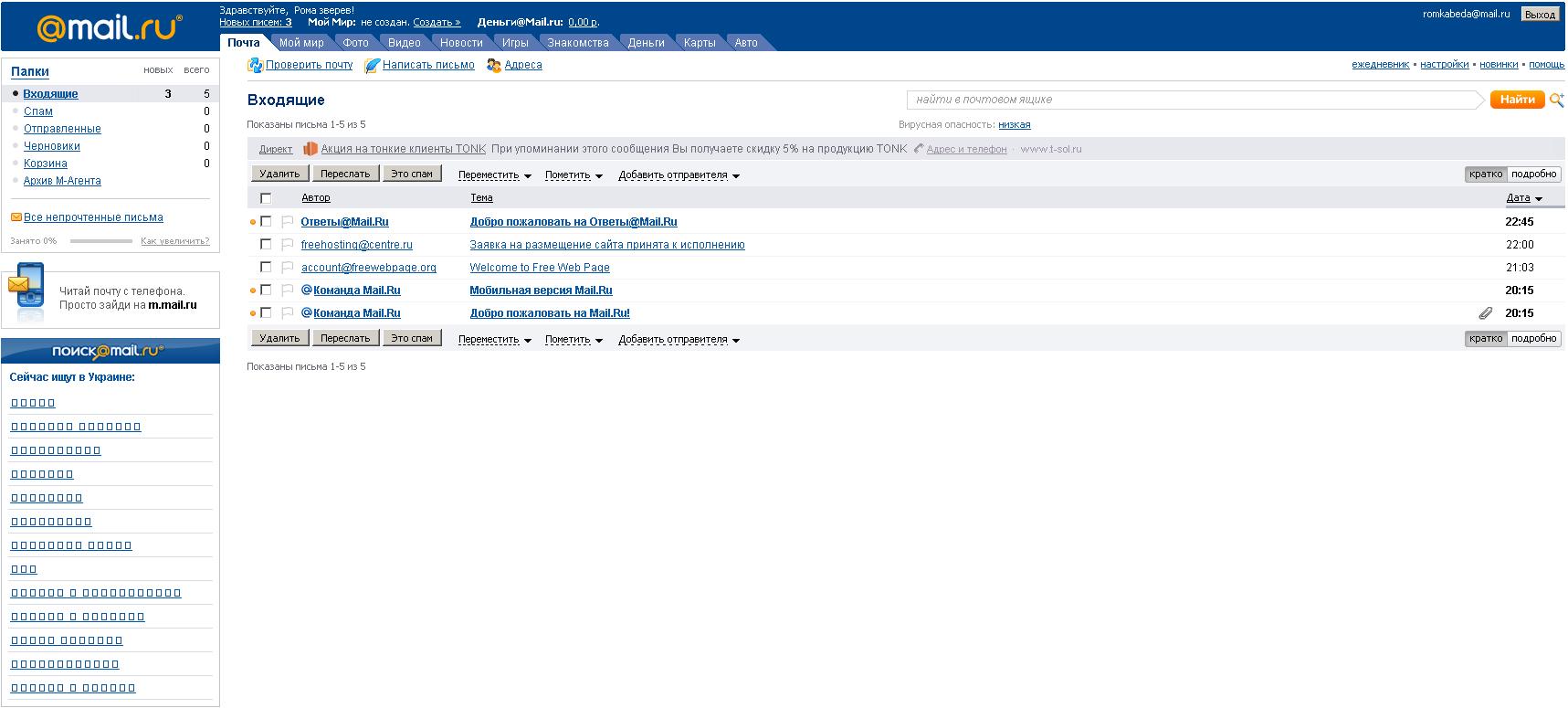Open the Мой мир tab
The width and height of the screenshot is (1568, 708).
pyautogui.click(x=301, y=43)
